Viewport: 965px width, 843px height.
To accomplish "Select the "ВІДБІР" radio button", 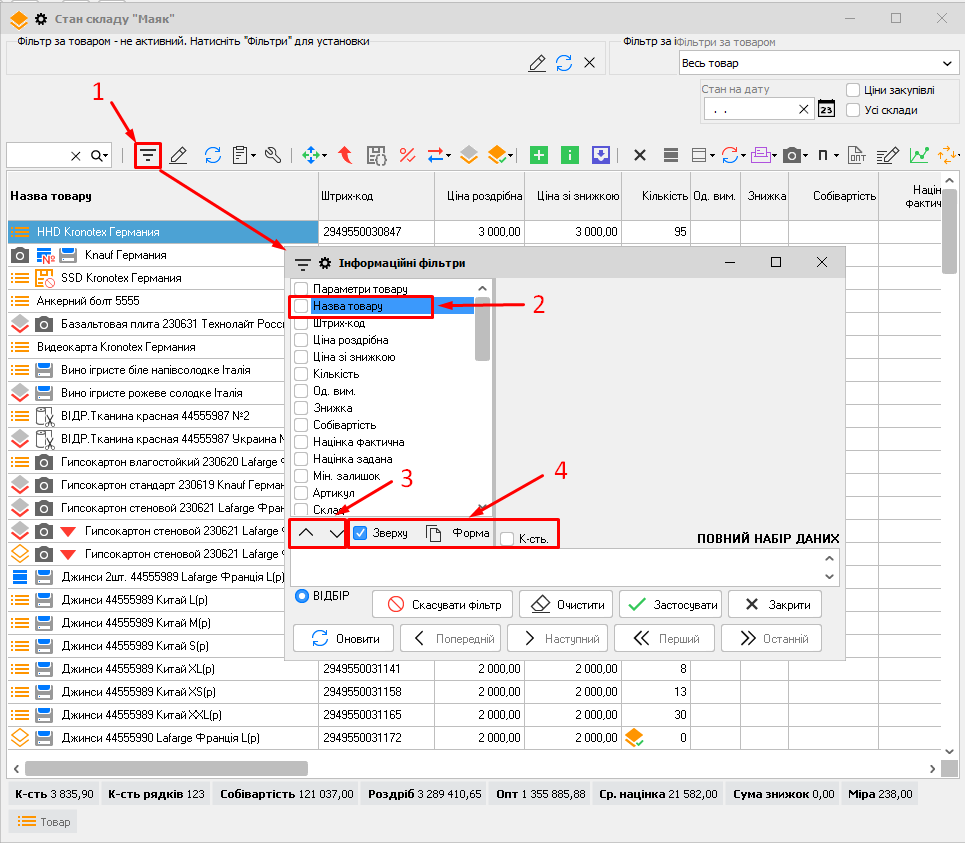I will [x=302, y=596].
